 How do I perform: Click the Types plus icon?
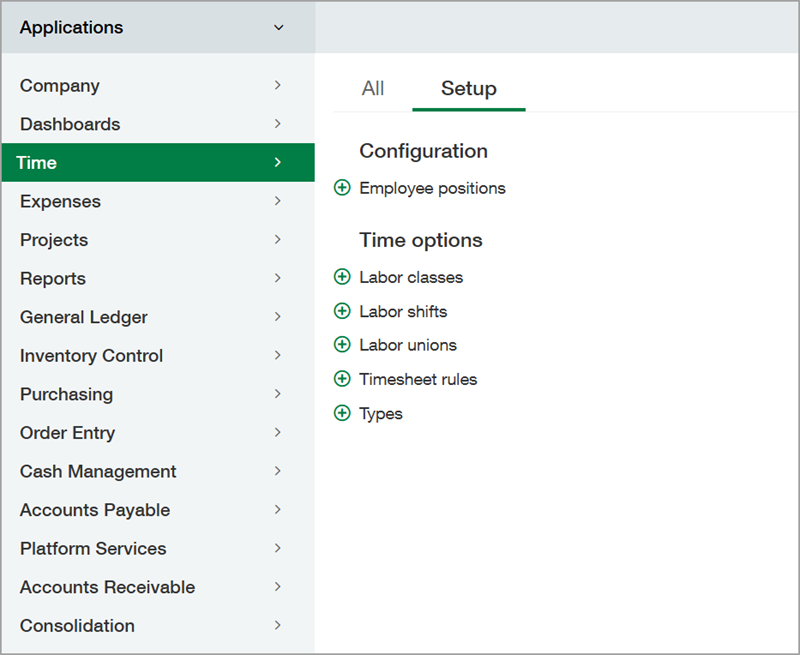pyautogui.click(x=342, y=412)
